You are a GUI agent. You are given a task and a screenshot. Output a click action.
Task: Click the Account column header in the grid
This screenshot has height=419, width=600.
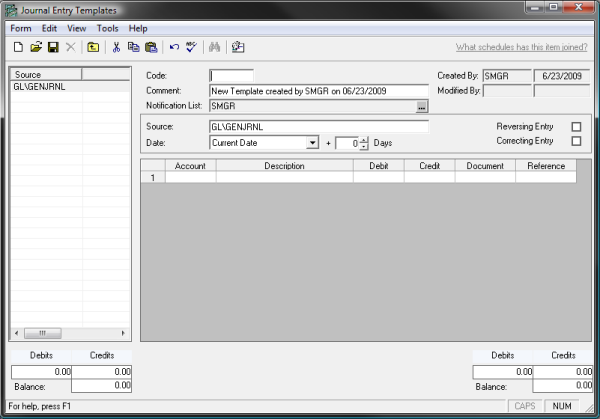[x=190, y=166]
